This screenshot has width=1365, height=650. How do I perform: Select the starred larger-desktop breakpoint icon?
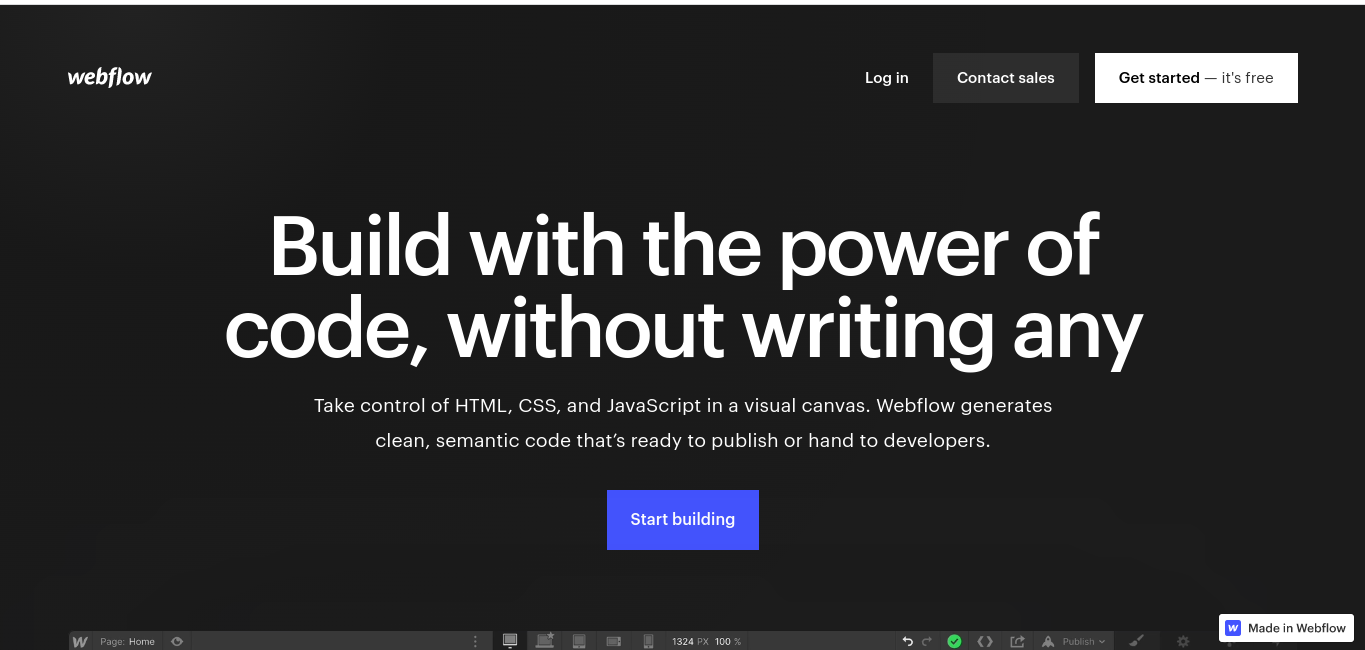[x=545, y=640]
